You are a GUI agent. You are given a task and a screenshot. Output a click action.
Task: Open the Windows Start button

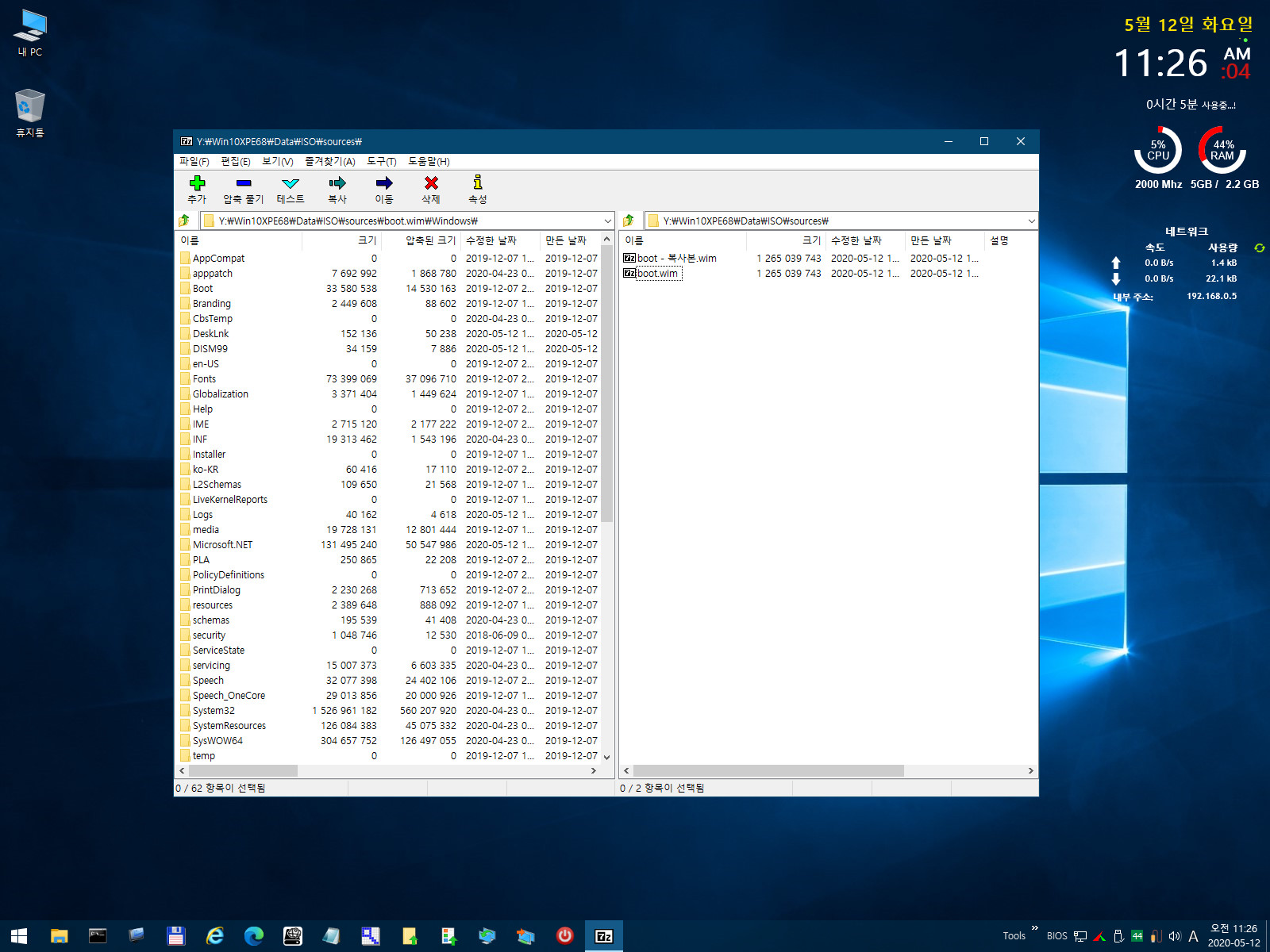click(x=19, y=936)
